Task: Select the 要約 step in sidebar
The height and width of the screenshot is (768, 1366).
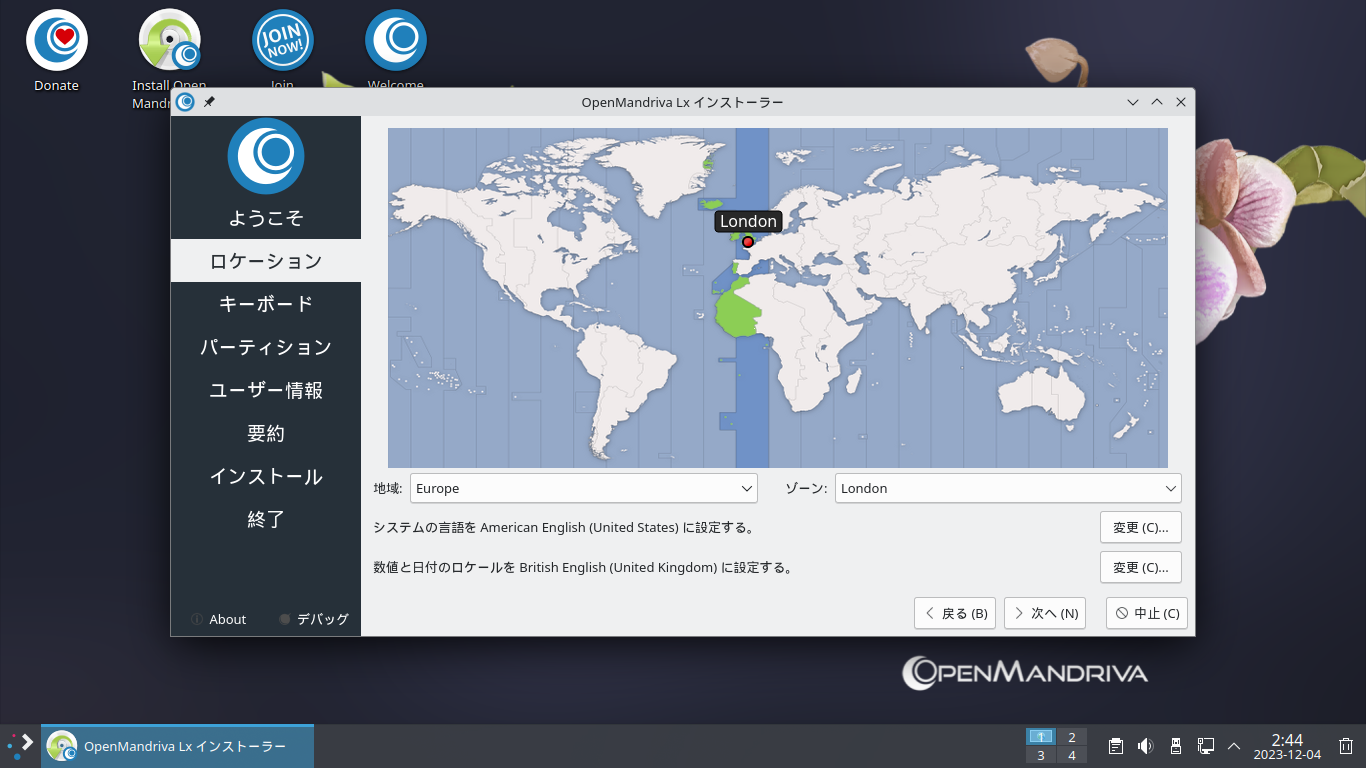Action: pos(266,433)
